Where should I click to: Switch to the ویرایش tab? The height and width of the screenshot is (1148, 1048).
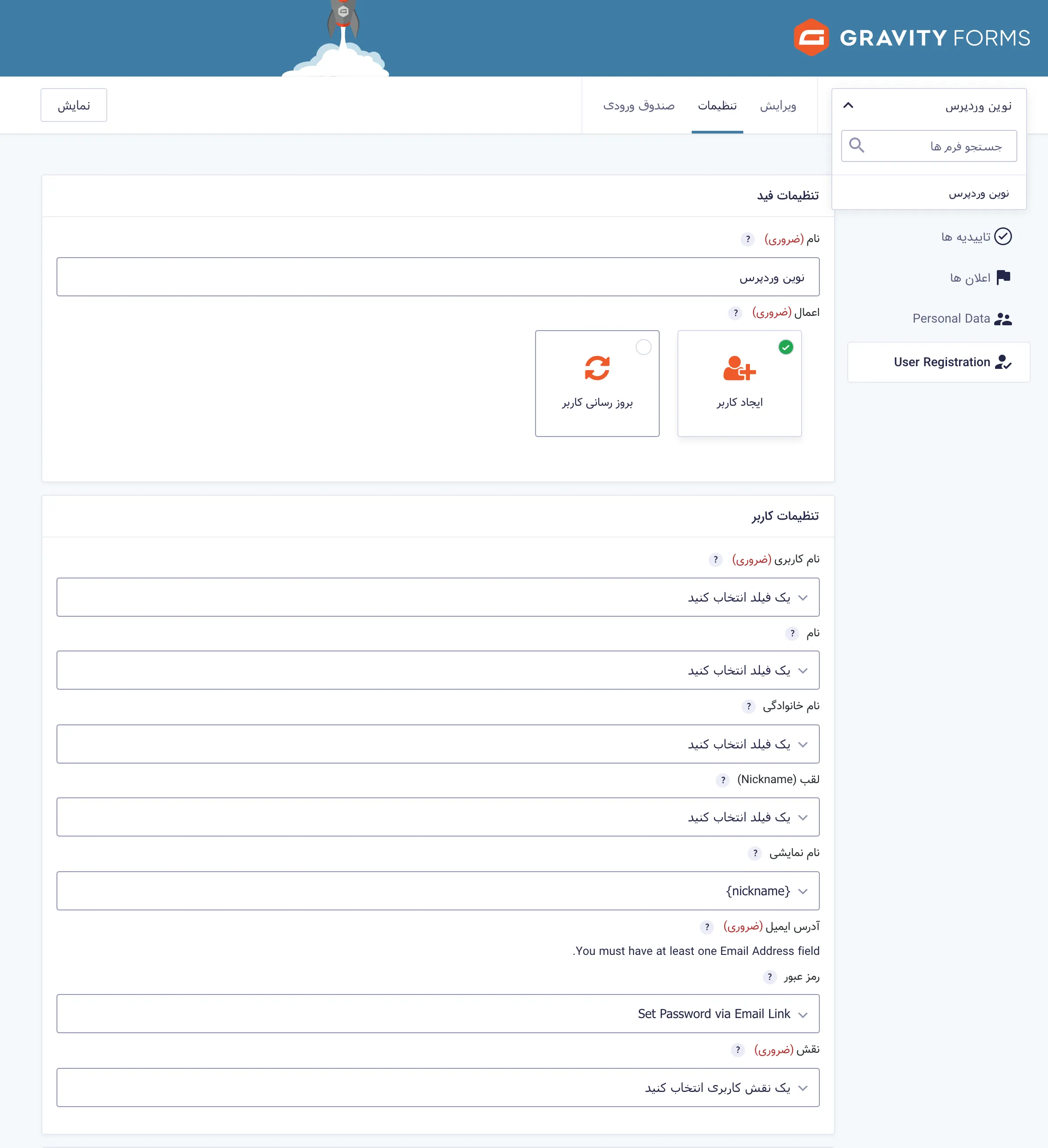click(778, 106)
